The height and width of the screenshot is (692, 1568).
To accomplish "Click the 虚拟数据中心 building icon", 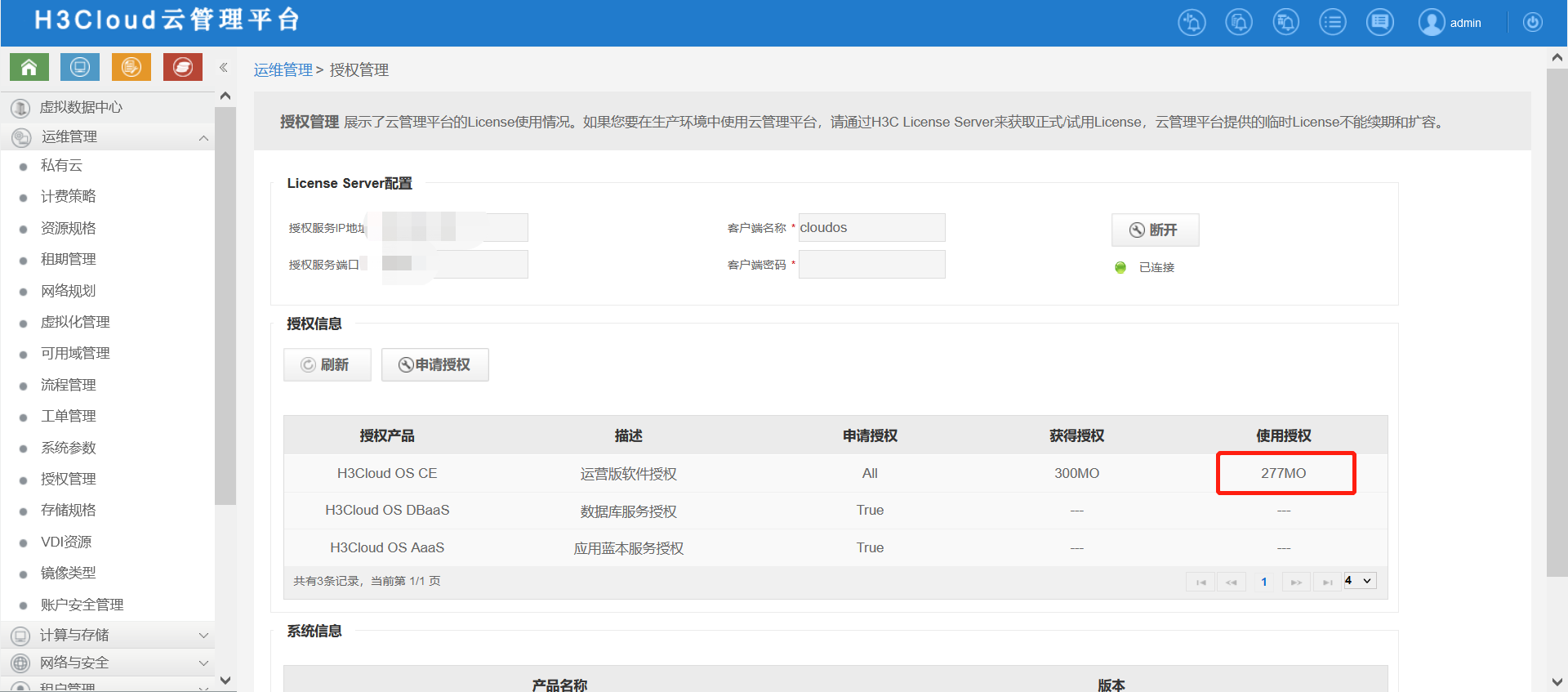I will click(21, 108).
